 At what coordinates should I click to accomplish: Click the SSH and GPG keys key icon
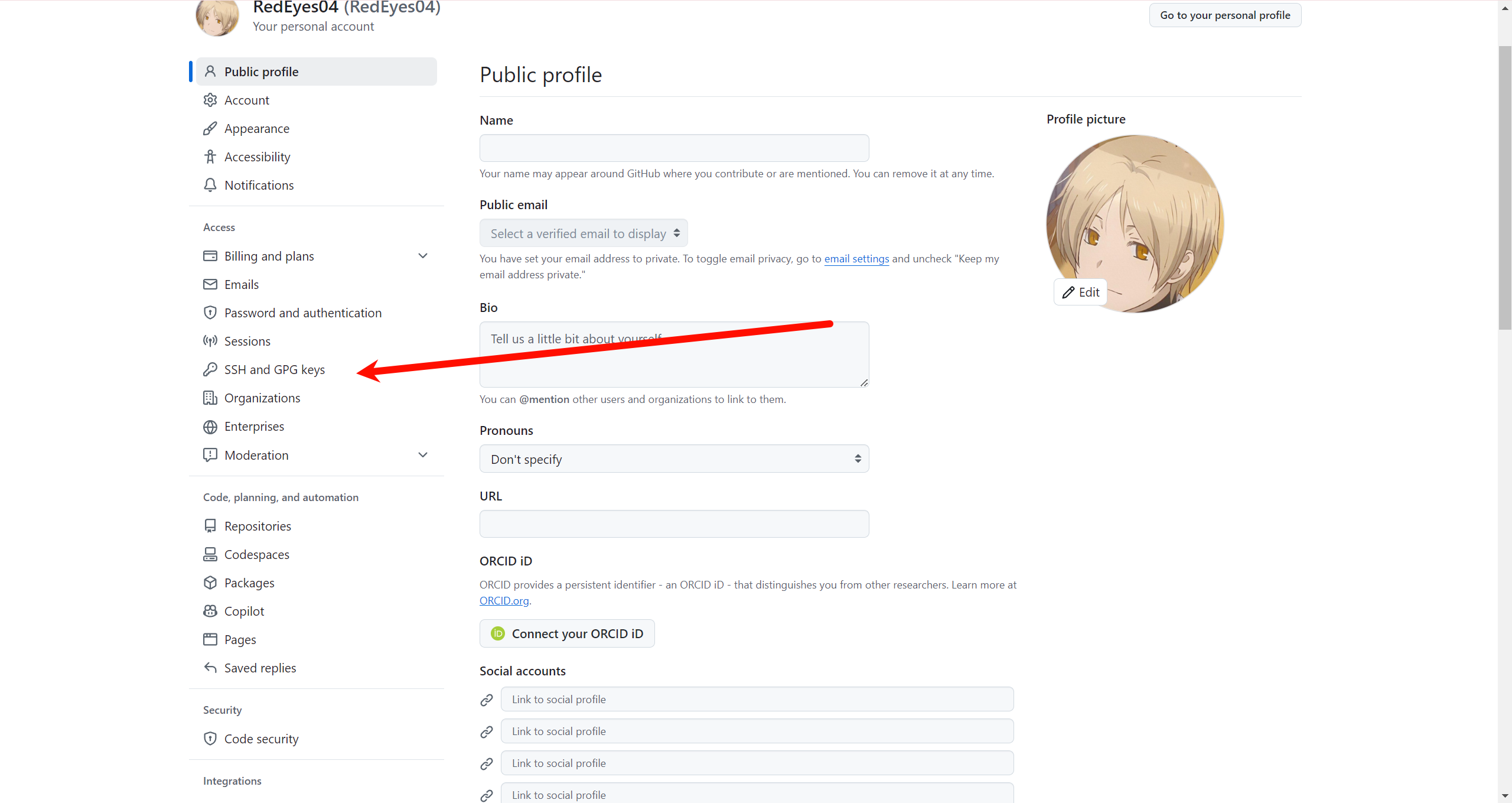click(x=210, y=369)
